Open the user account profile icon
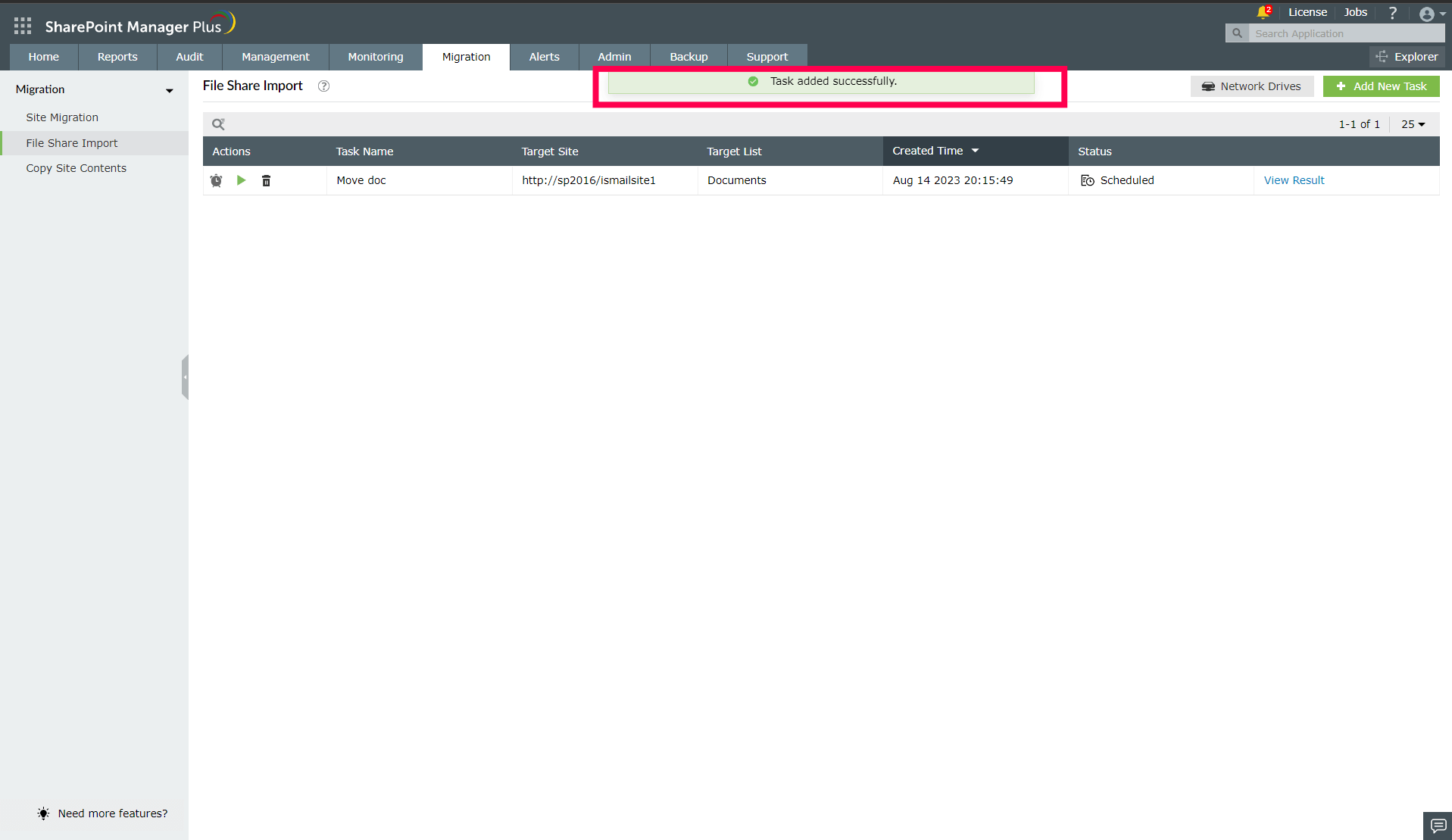Screen dimensions: 1452x840 click(x=1428, y=13)
